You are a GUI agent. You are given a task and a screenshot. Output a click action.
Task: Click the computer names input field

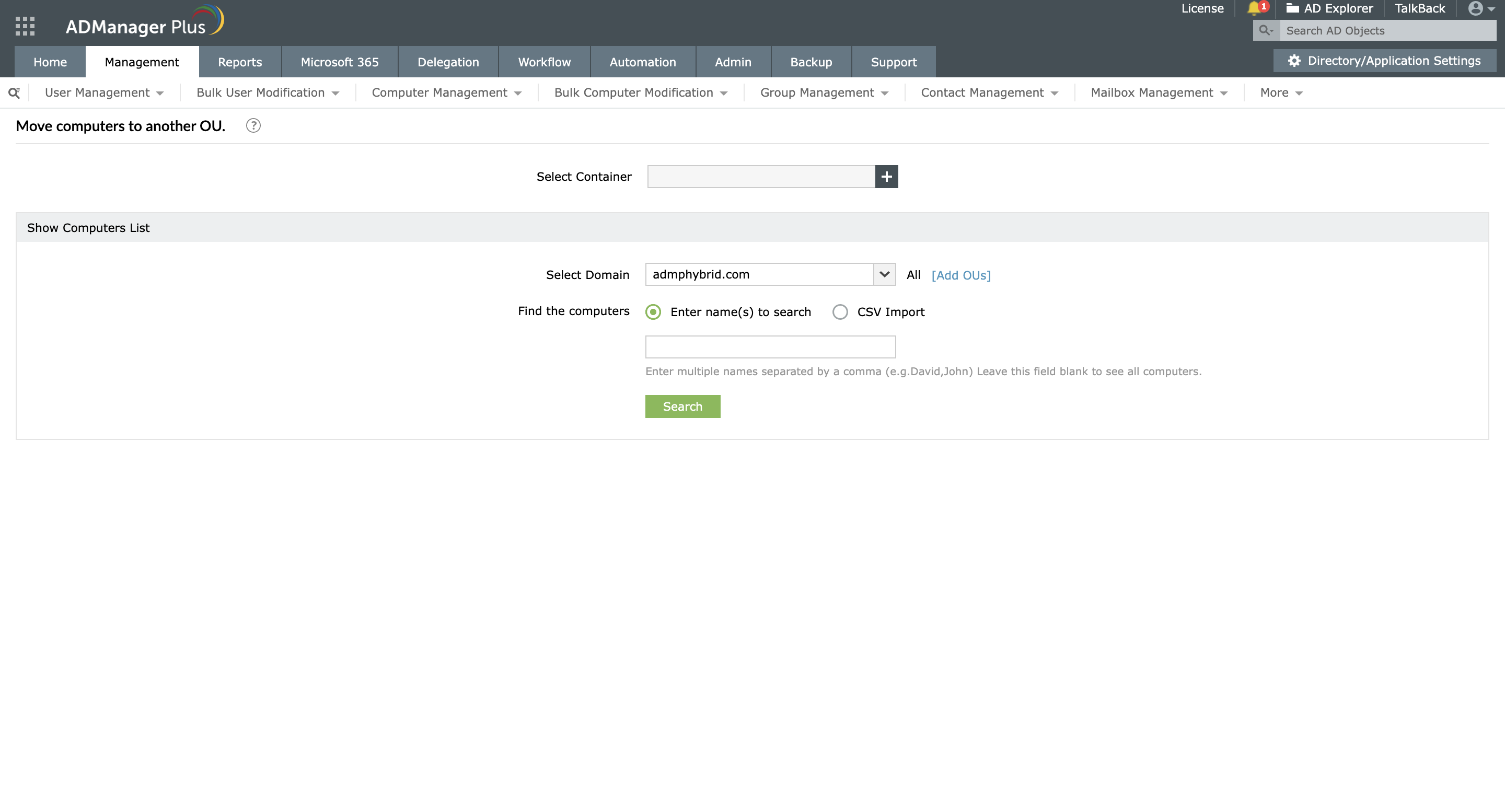770,347
